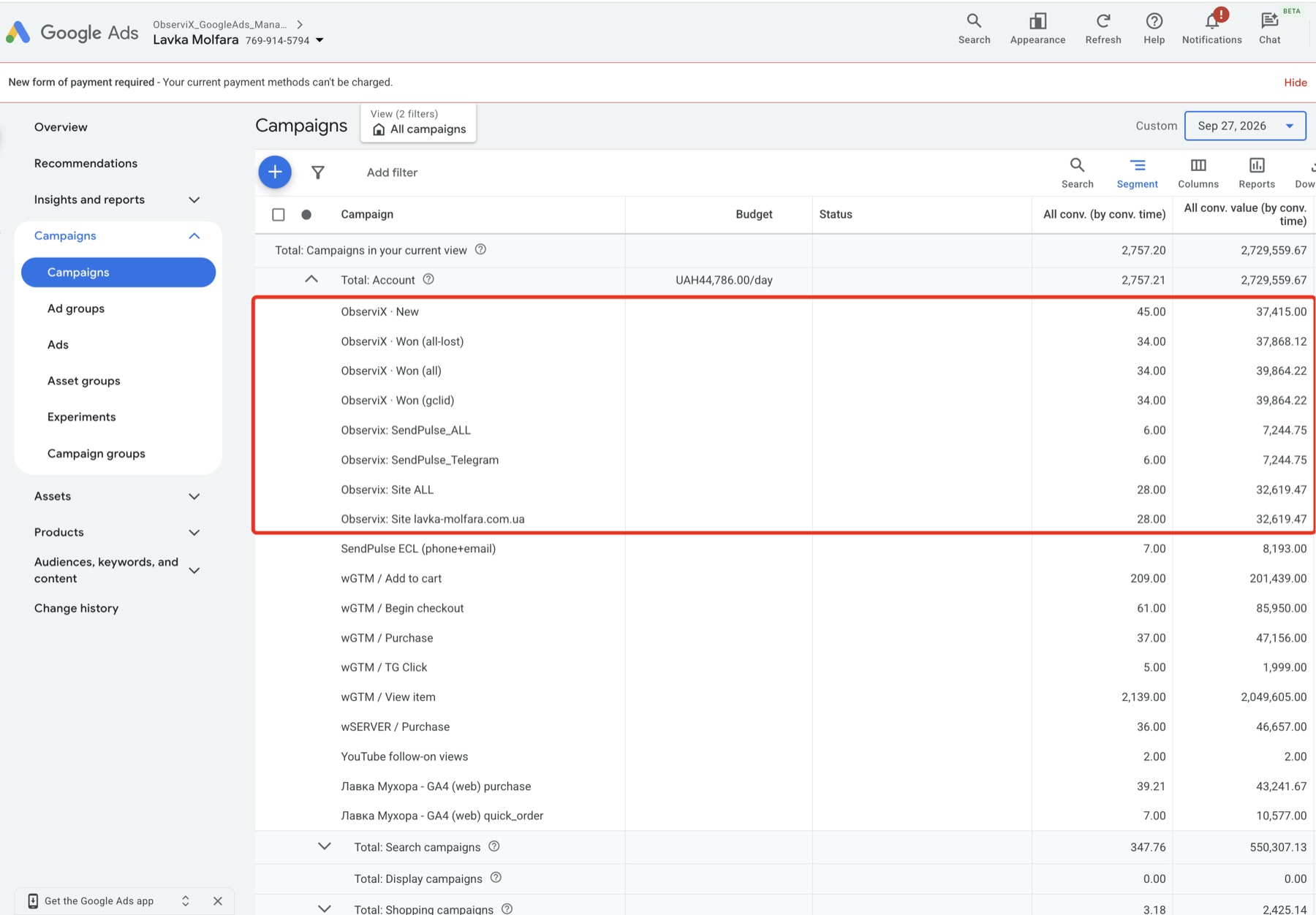
Task: Open Experiments in sidebar
Action: coord(81,417)
